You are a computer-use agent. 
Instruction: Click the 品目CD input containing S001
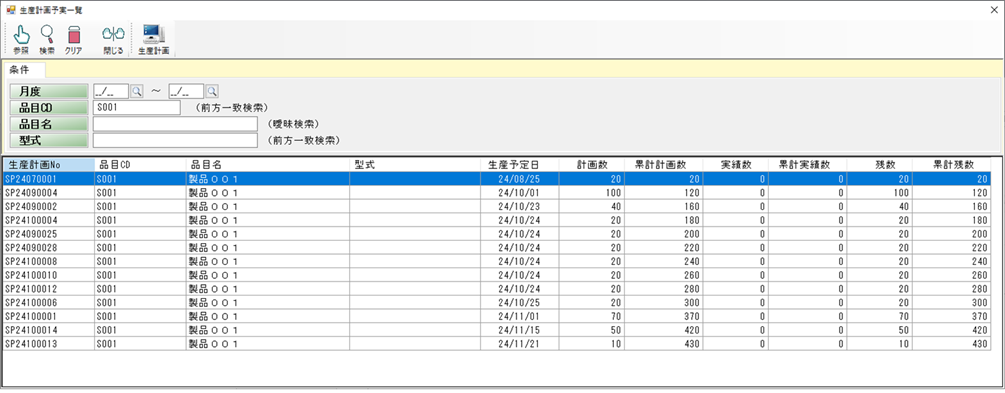point(137,108)
